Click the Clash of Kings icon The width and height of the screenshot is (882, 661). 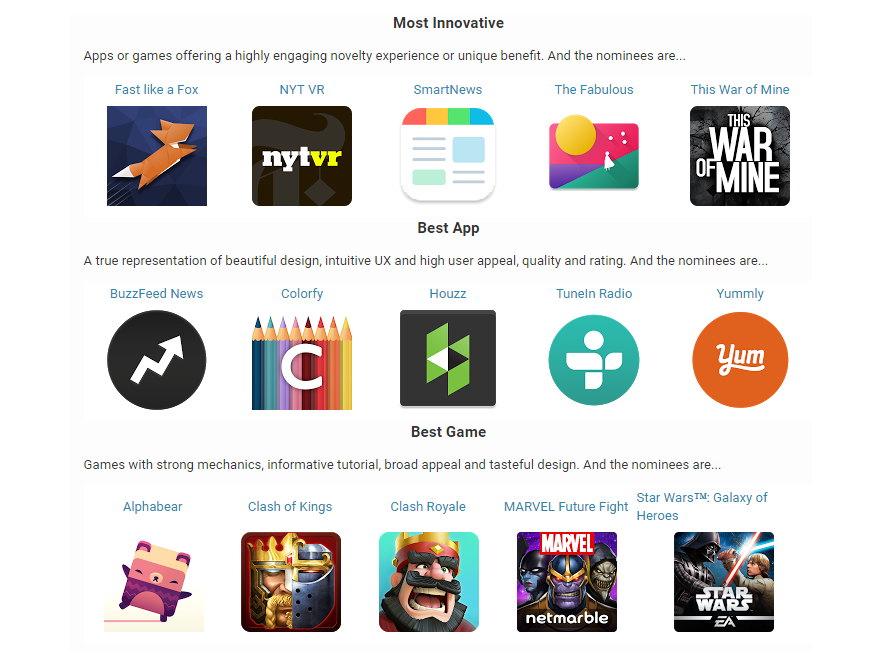(x=291, y=582)
